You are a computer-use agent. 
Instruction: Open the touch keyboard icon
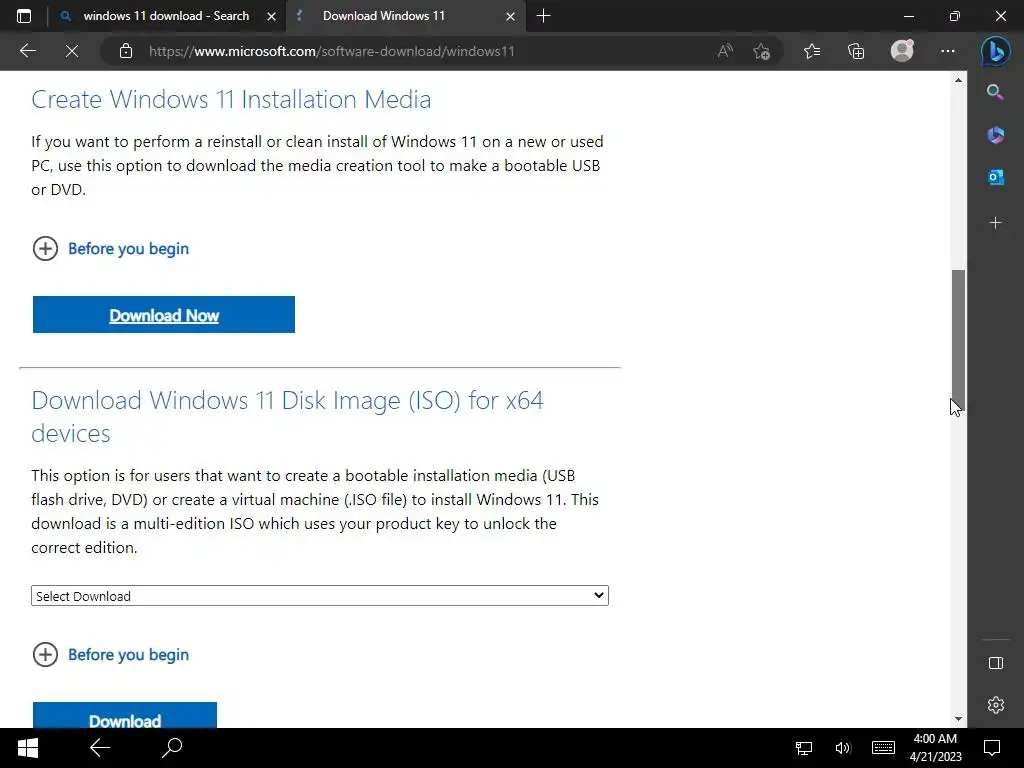click(883, 748)
